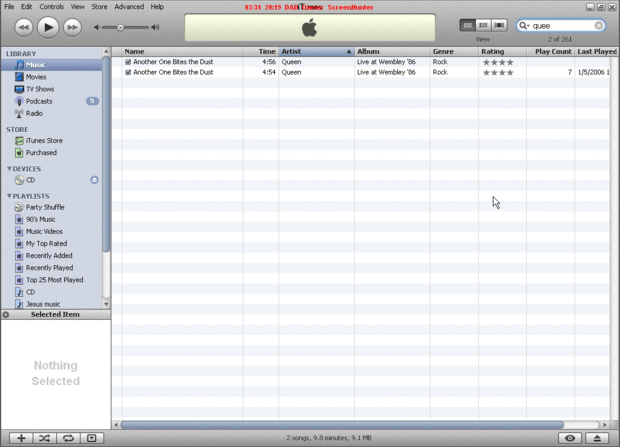Toggle the repeat icon in bottom bar

[68, 438]
